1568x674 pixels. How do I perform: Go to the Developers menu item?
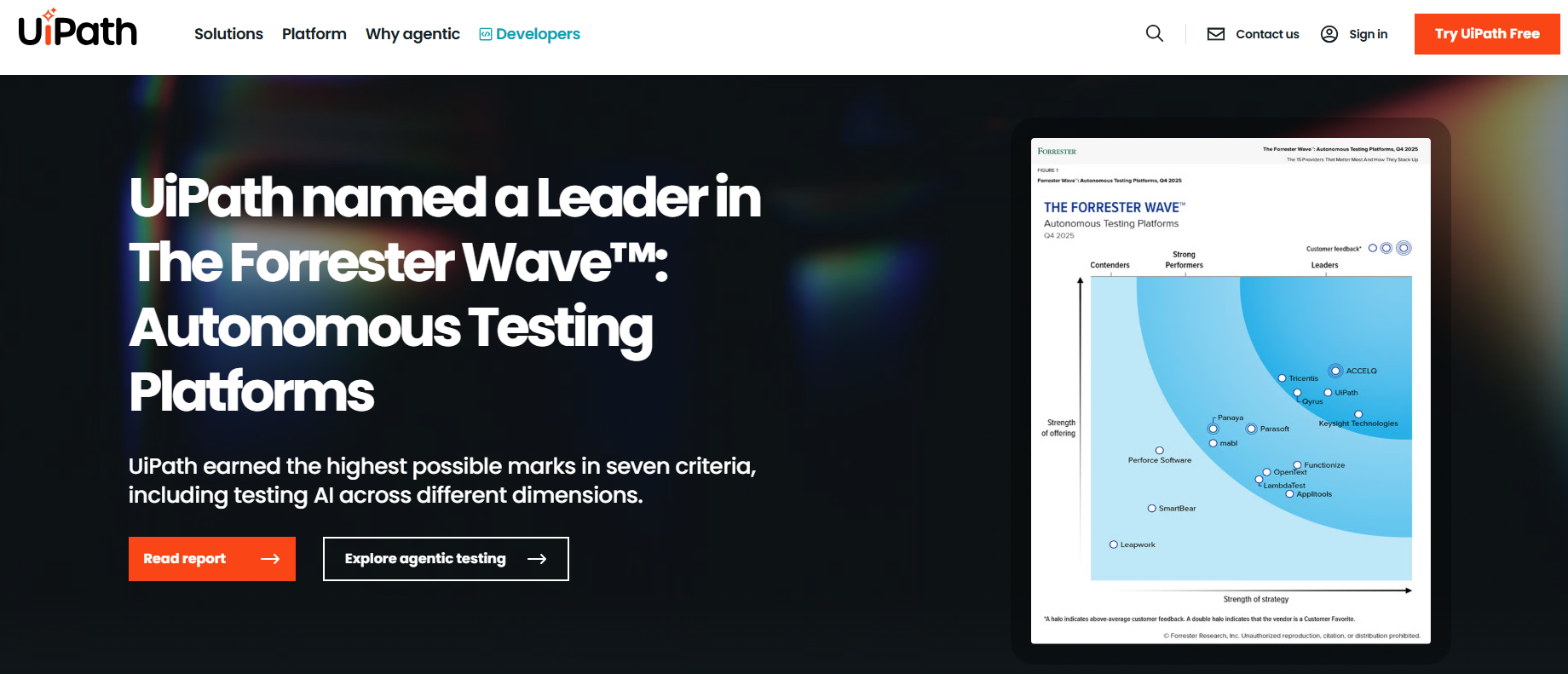click(x=529, y=34)
